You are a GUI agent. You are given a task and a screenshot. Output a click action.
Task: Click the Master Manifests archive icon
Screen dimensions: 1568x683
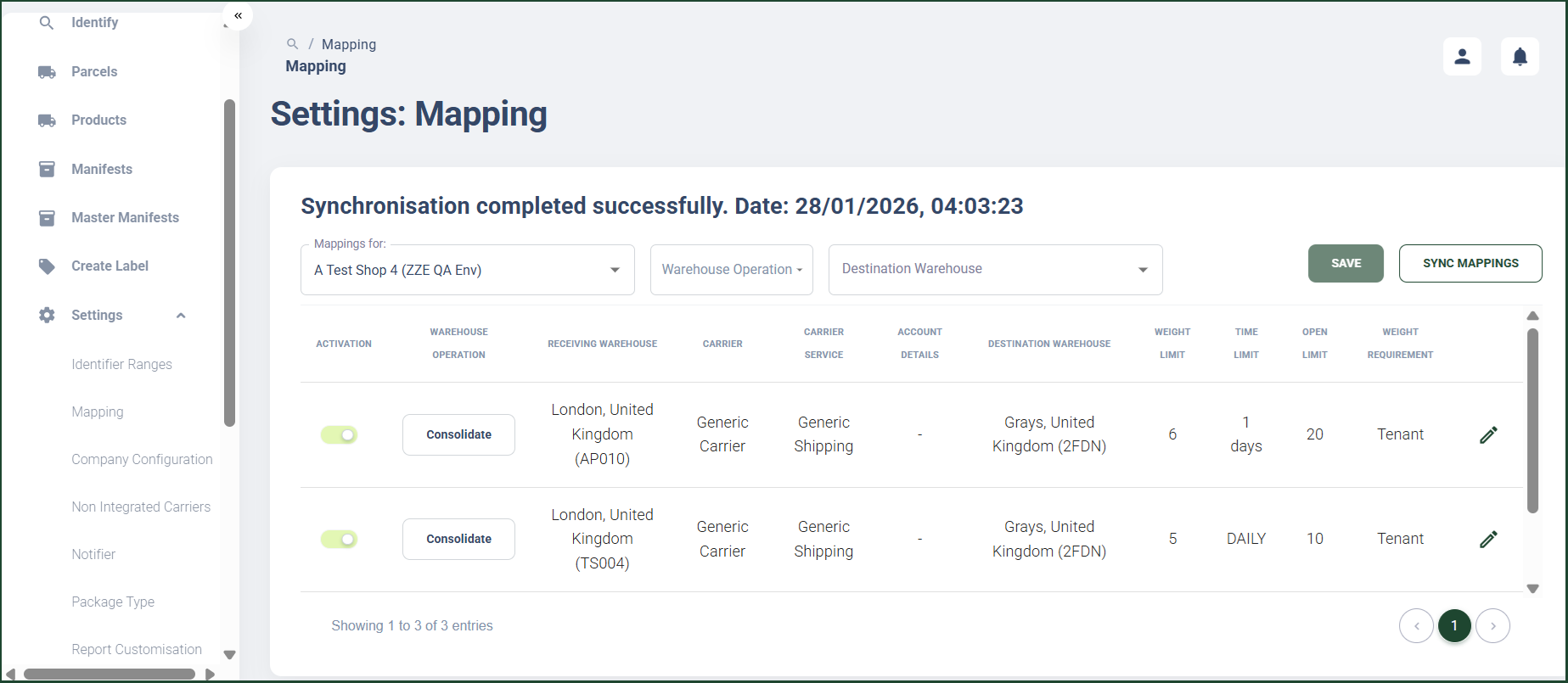tap(47, 218)
